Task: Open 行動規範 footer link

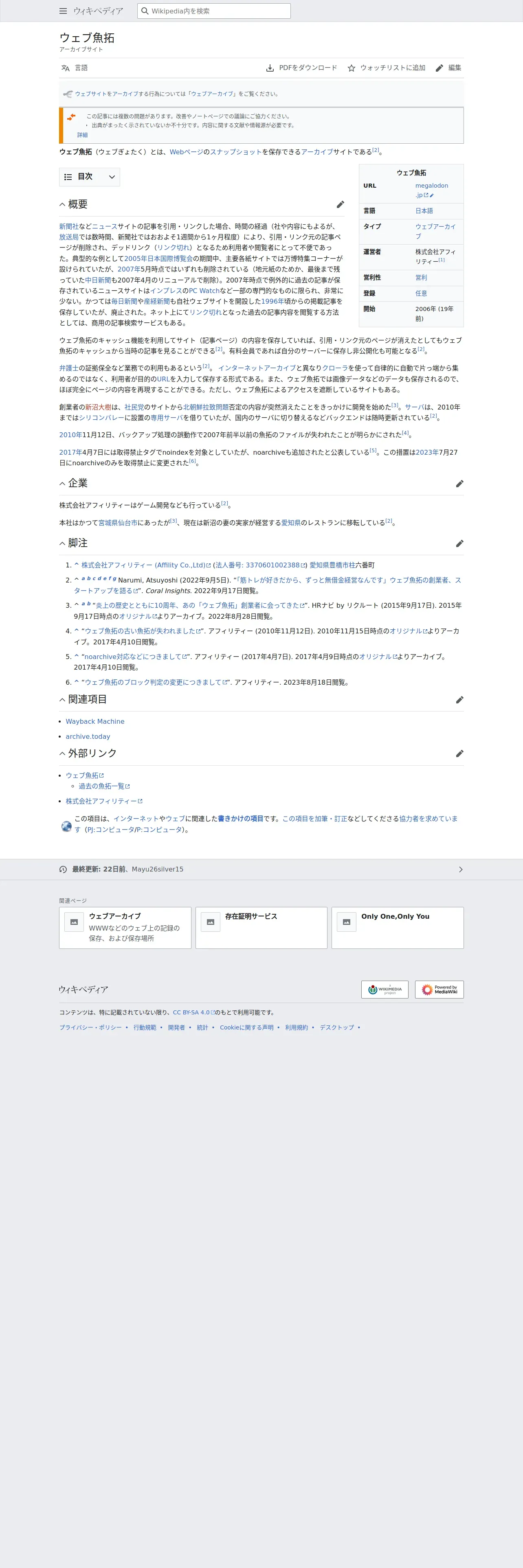Action: pyautogui.click(x=145, y=1027)
